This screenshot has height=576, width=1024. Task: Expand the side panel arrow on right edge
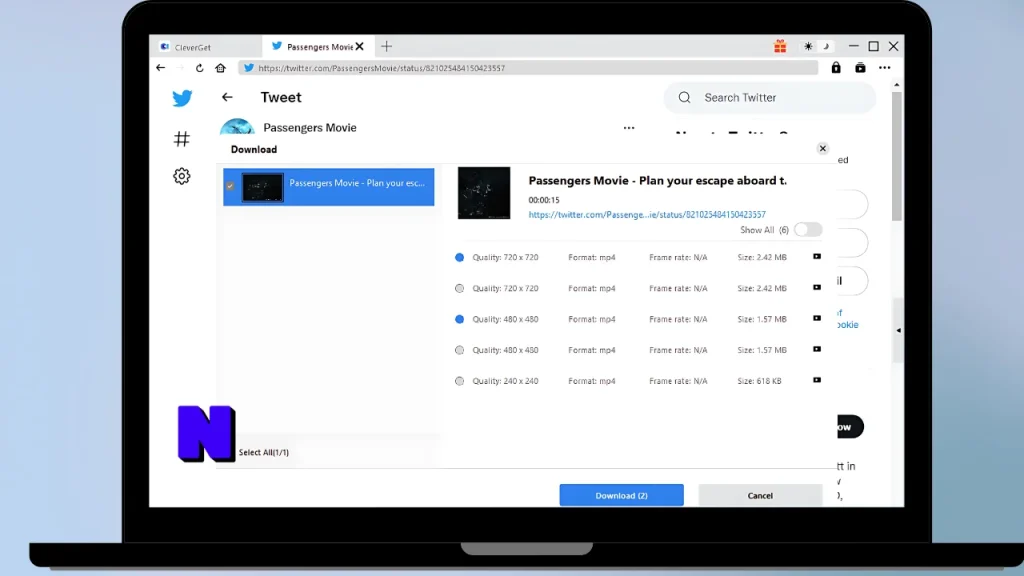[899, 330]
